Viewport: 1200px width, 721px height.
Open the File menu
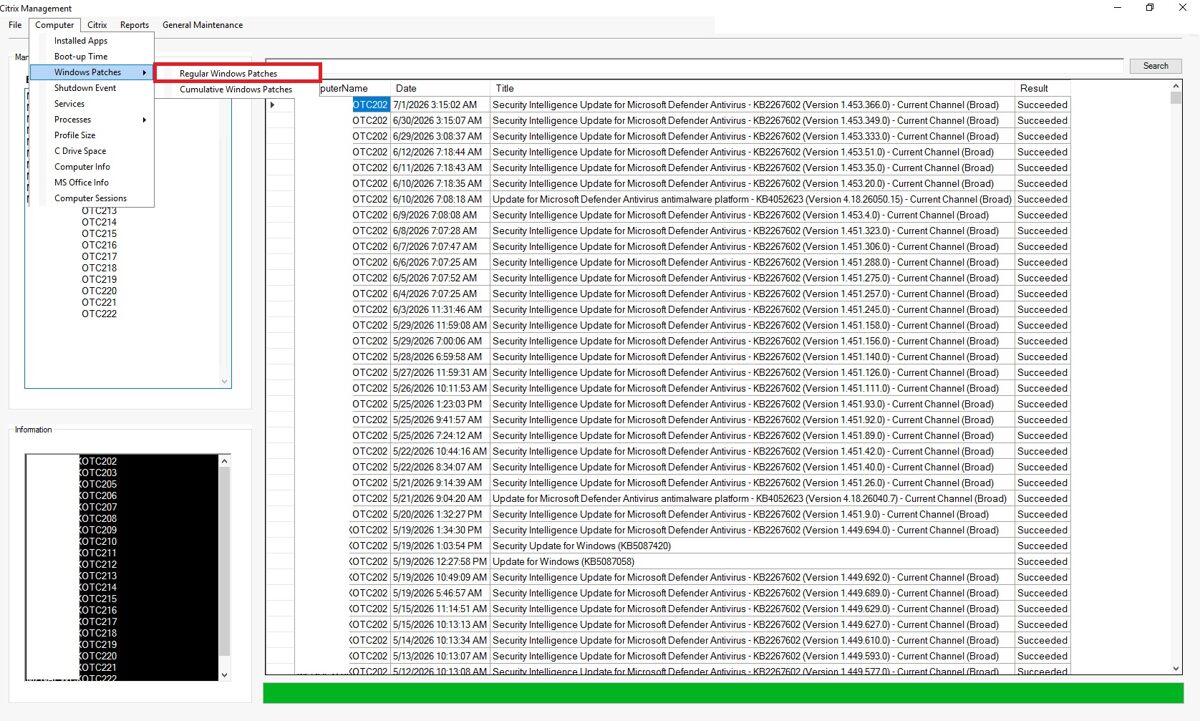[15, 25]
